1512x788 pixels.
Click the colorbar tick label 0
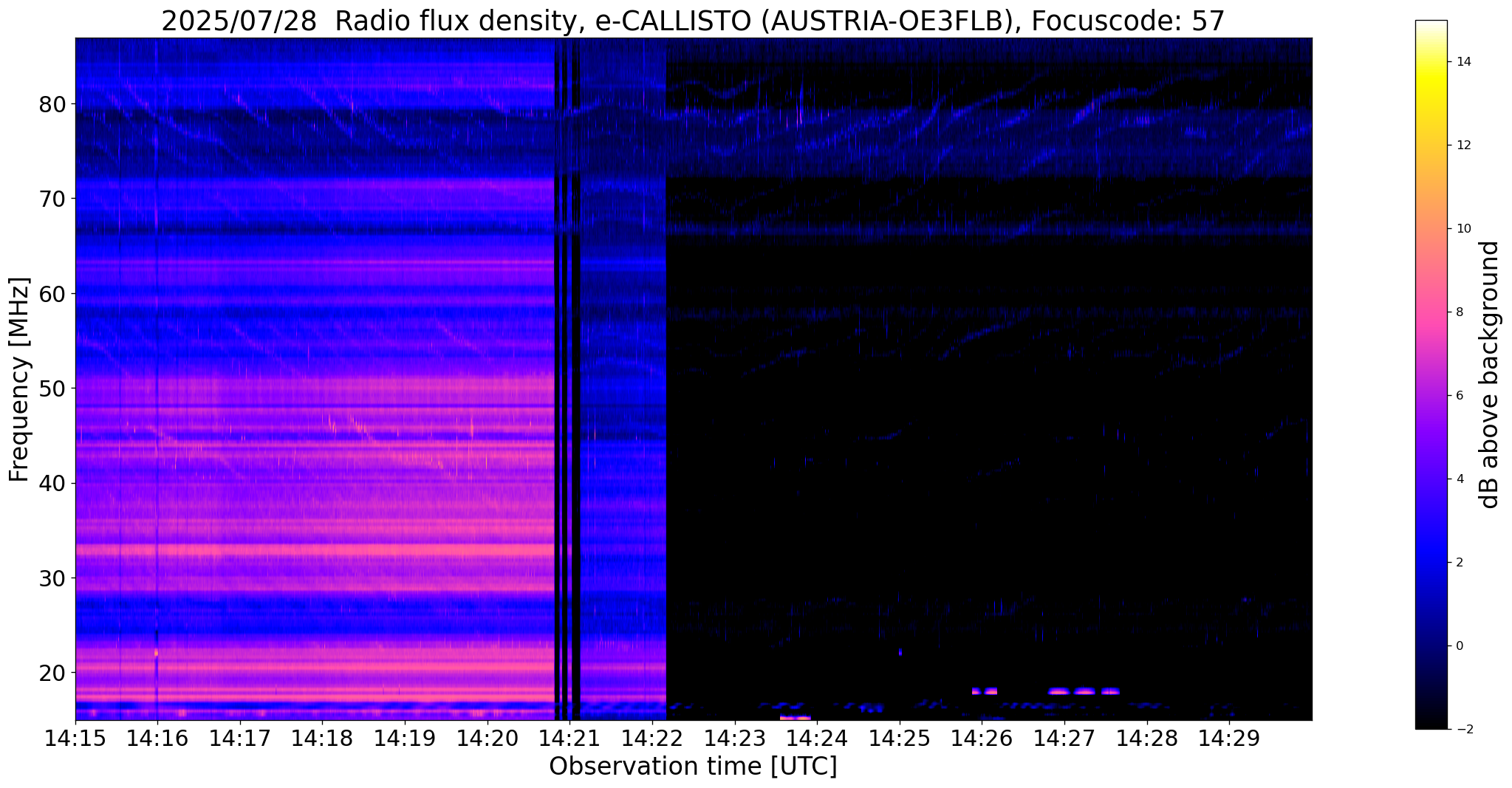coord(1459,646)
